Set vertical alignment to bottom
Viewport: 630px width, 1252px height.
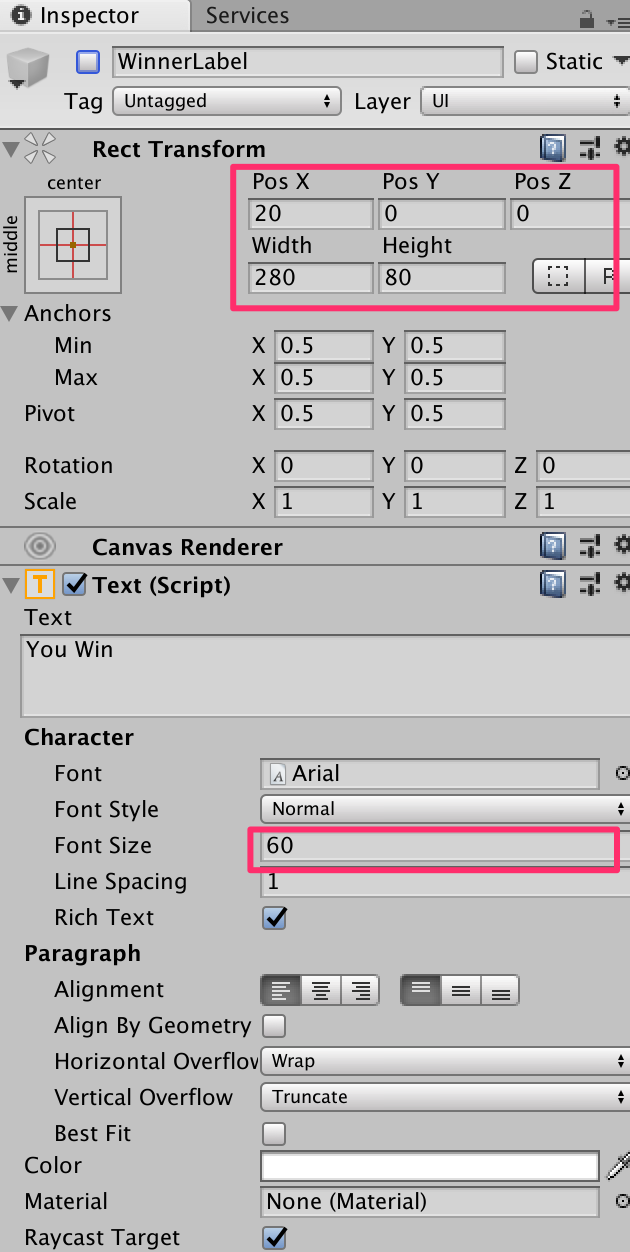[500, 990]
